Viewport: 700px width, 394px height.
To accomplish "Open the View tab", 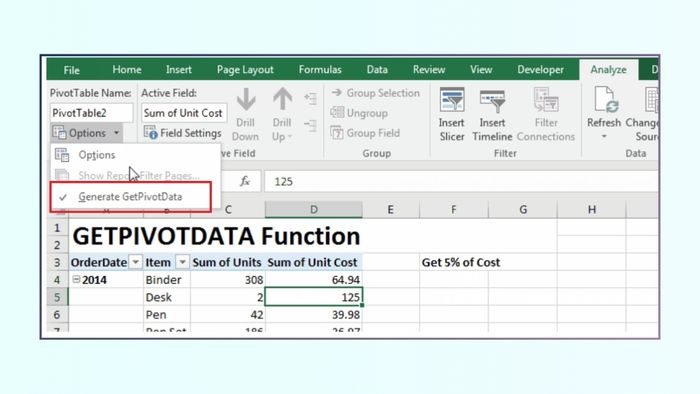I will (481, 70).
